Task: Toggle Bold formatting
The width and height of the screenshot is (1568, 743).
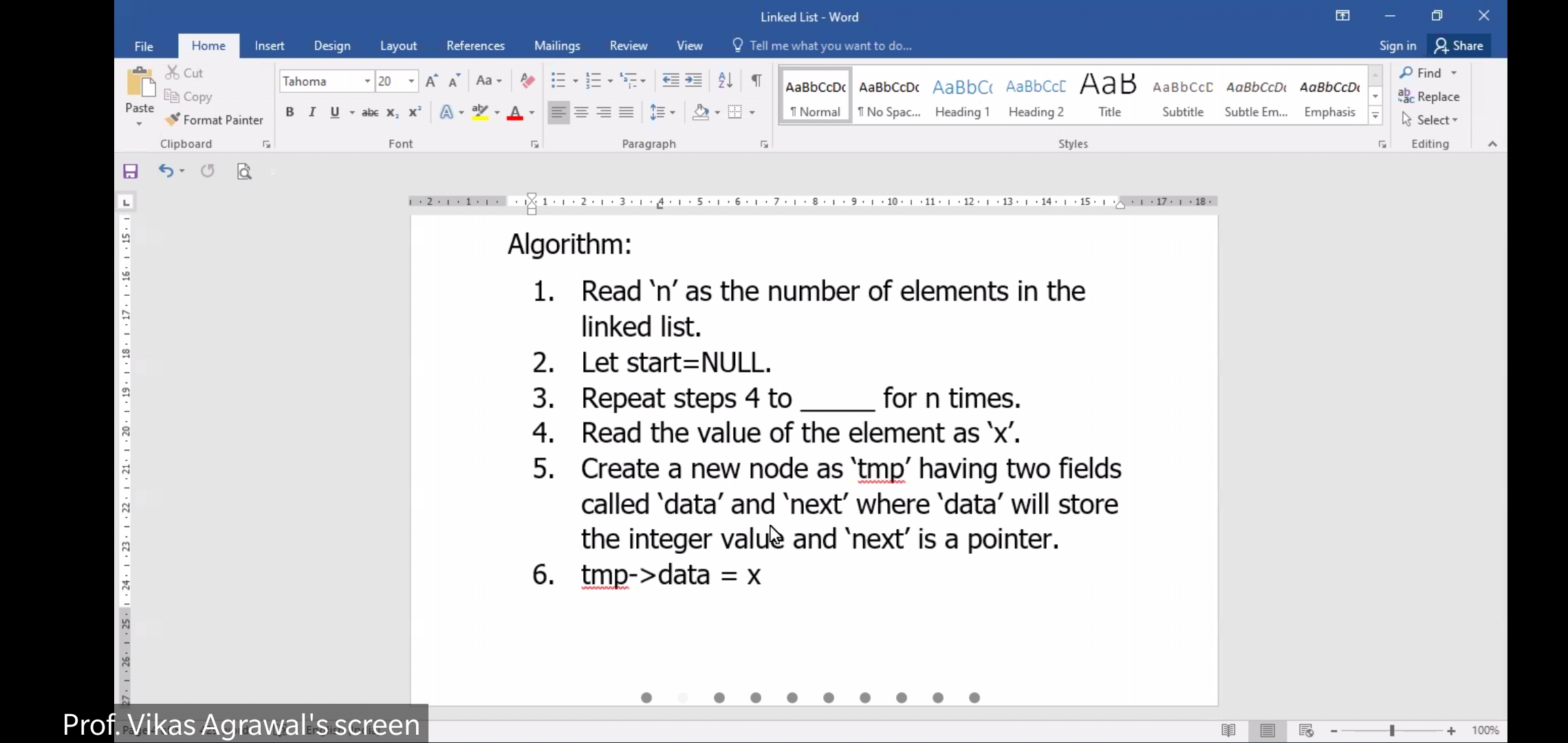Action: (x=290, y=112)
